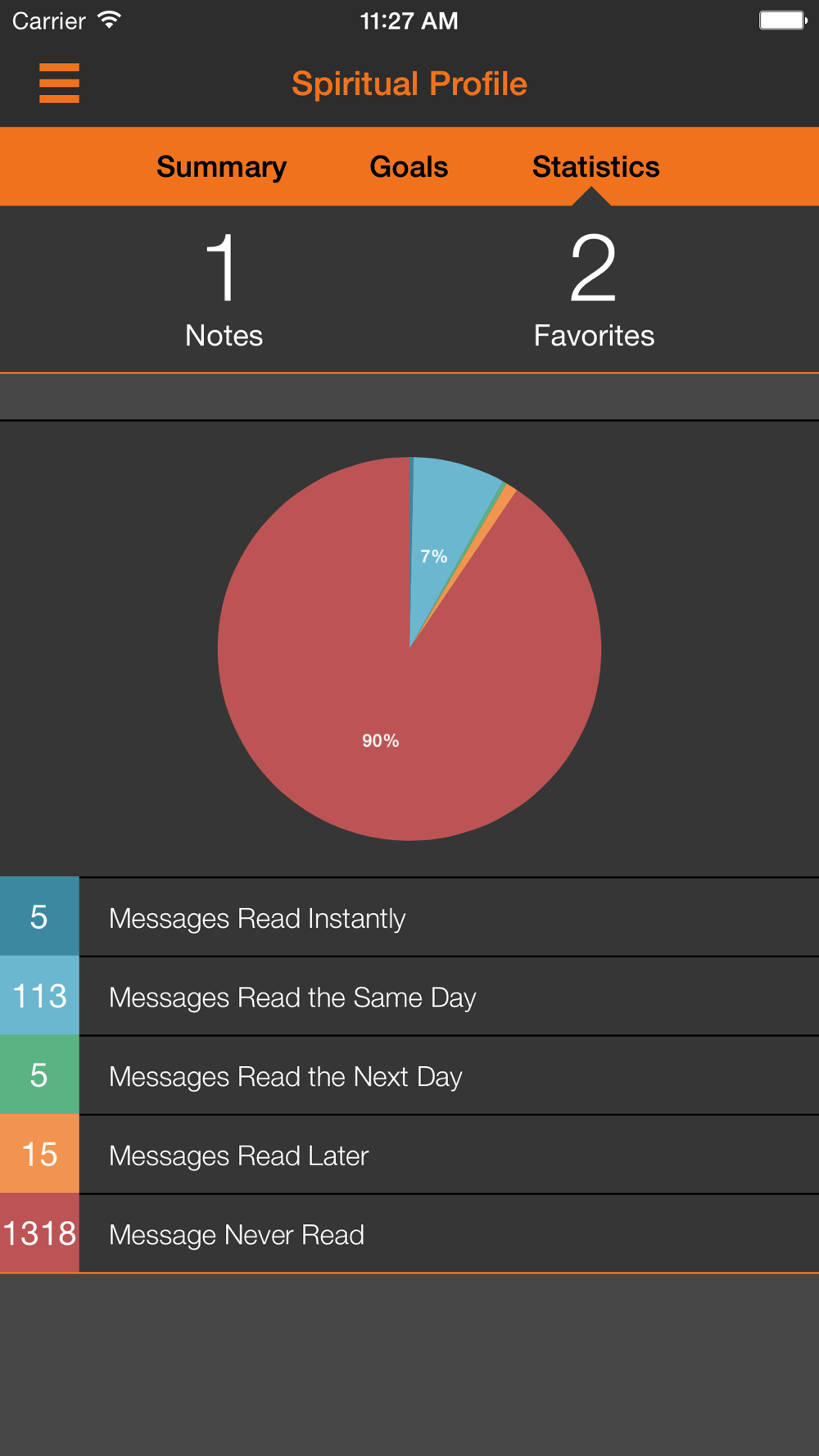The width and height of the screenshot is (819, 1456).
Task: Open Messages Read the Same Day row
Action: (409, 997)
